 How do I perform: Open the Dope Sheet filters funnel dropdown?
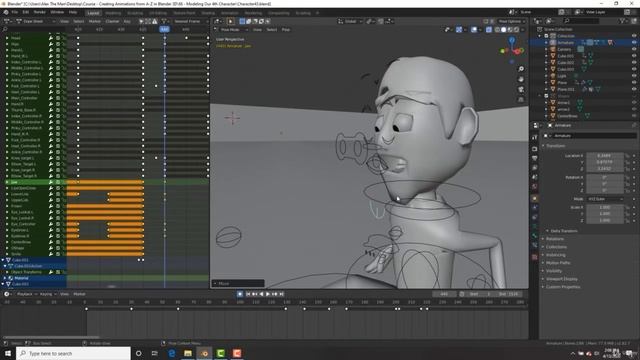(165, 21)
